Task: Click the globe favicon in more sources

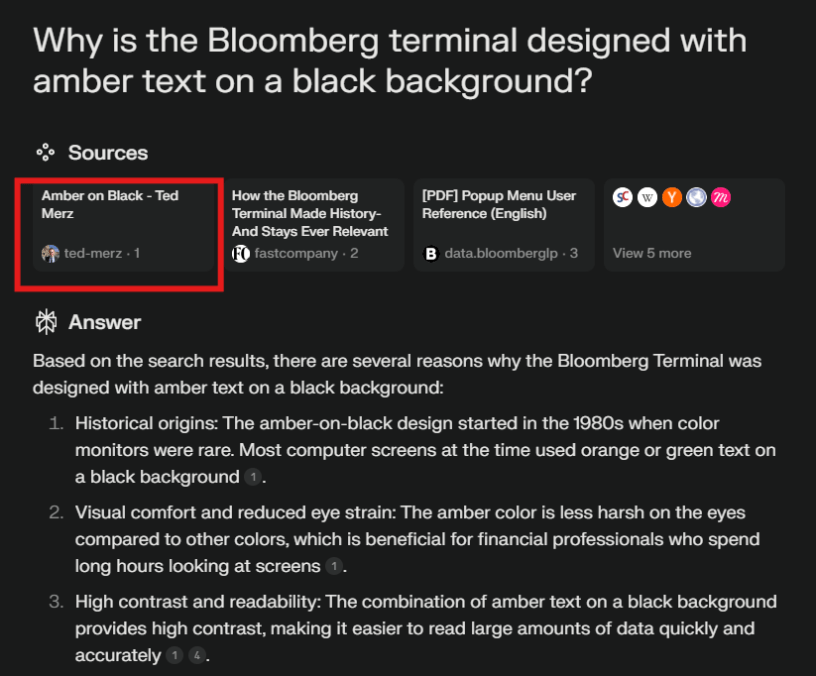Action: (696, 198)
